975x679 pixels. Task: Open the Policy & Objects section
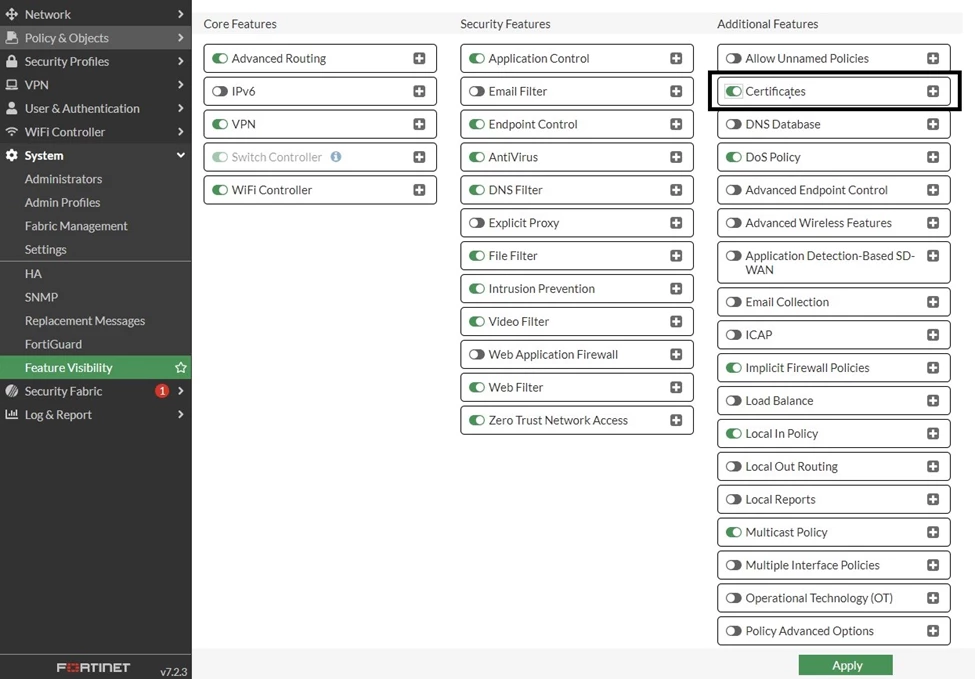click(96, 38)
